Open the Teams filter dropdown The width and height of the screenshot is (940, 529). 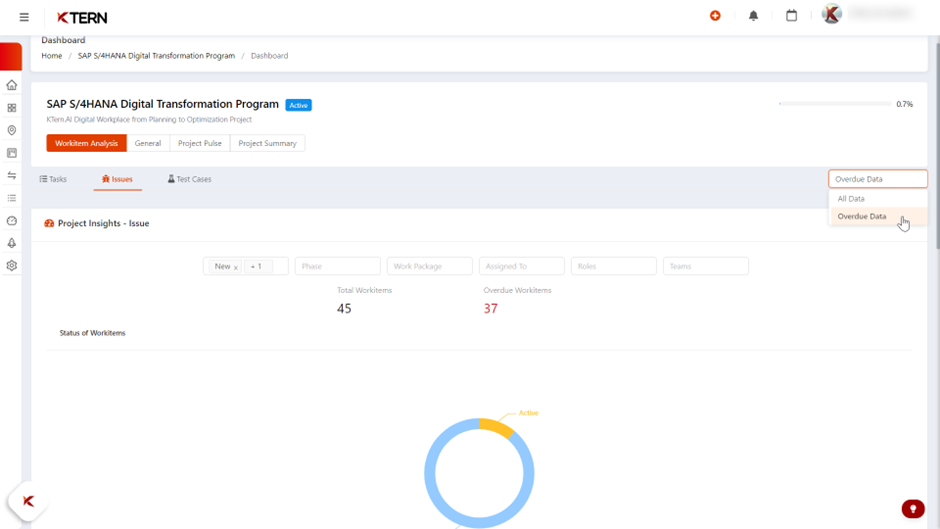706,266
